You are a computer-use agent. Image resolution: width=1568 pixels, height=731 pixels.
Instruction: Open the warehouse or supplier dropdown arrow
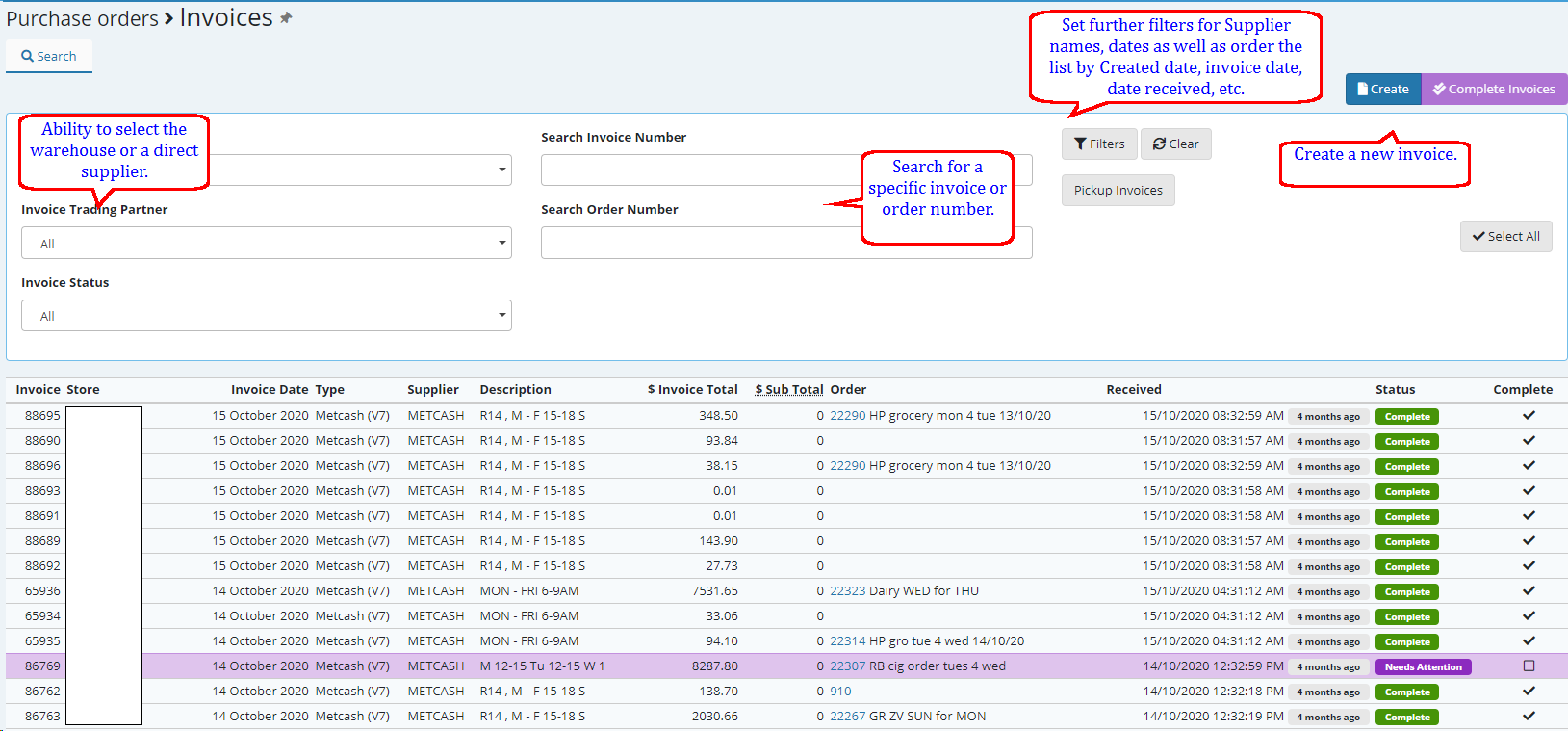tap(501, 170)
